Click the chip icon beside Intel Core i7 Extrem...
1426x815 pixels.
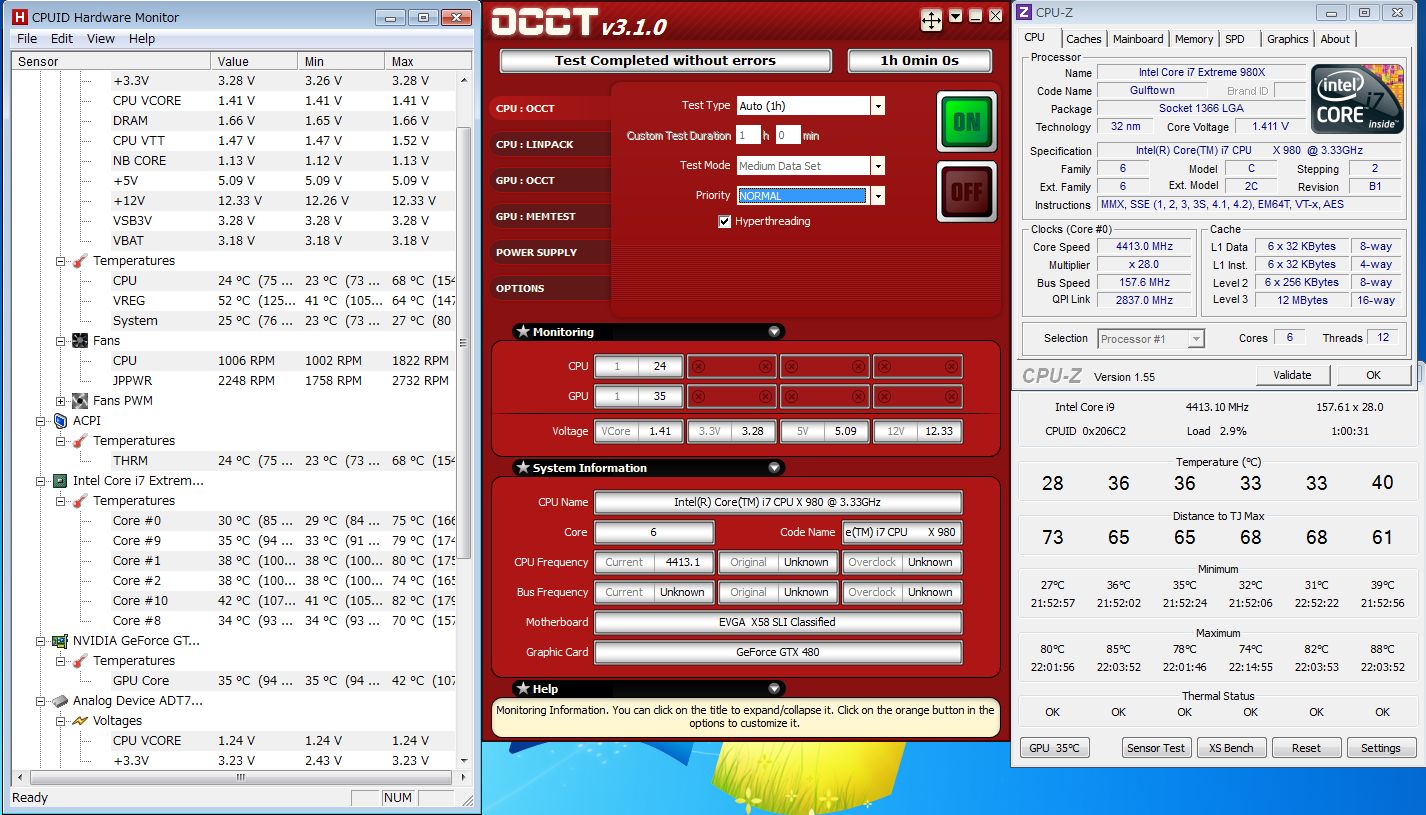(60, 481)
